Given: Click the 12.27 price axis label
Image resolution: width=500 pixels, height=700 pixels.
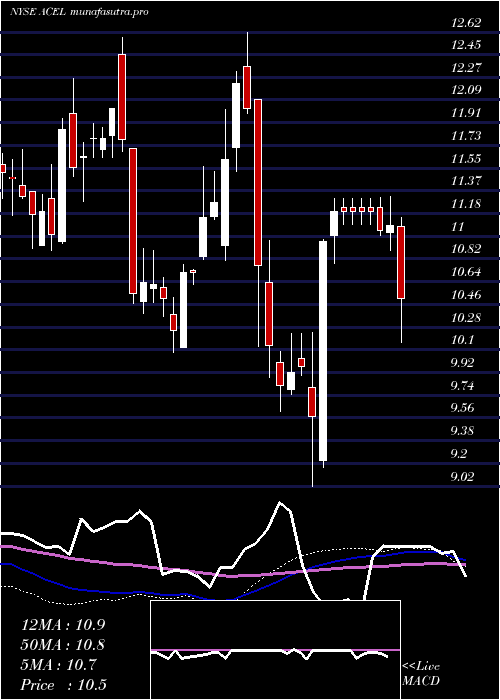Looking at the screenshot, I should [466, 68].
